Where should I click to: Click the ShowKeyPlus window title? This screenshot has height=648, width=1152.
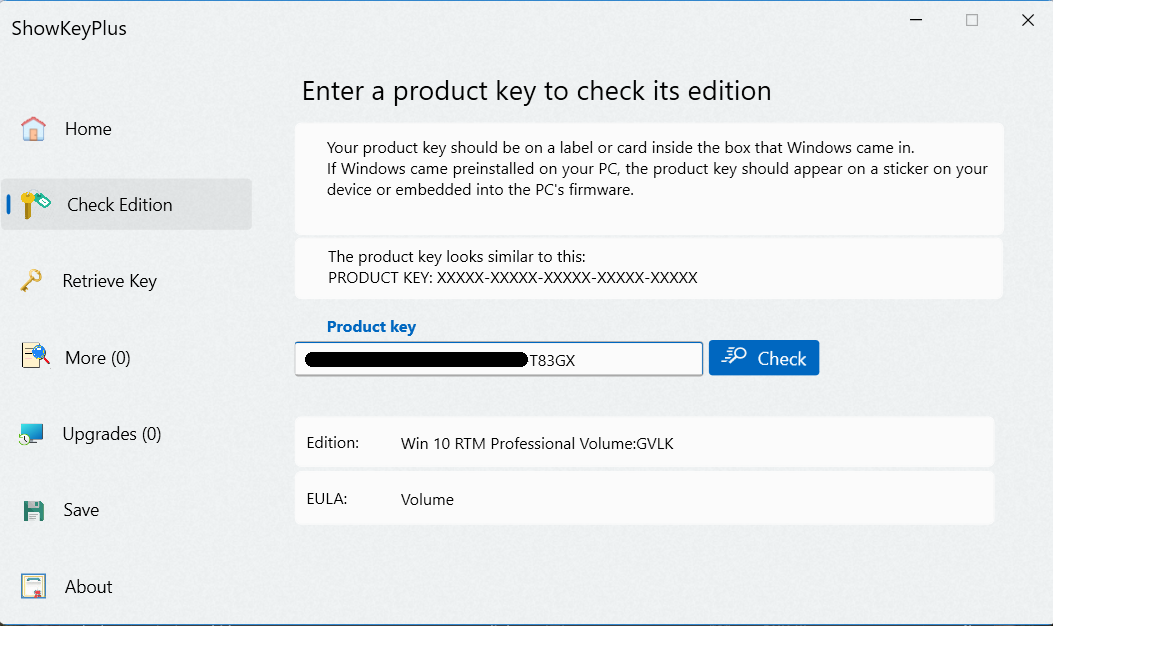coord(69,29)
